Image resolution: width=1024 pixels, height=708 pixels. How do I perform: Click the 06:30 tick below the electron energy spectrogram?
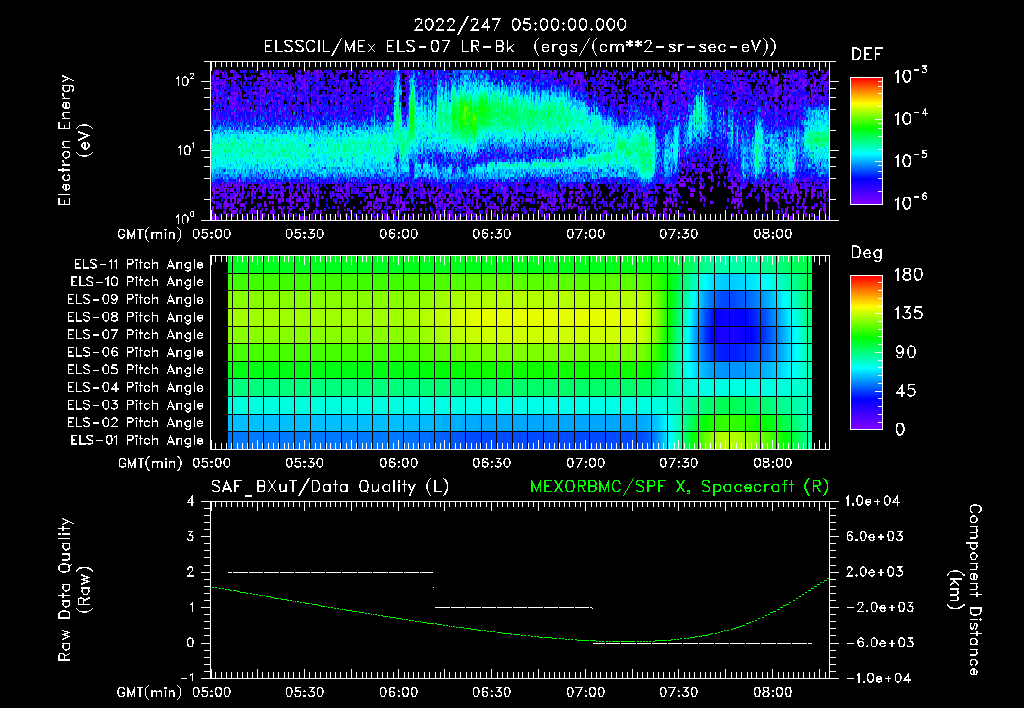click(492, 234)
